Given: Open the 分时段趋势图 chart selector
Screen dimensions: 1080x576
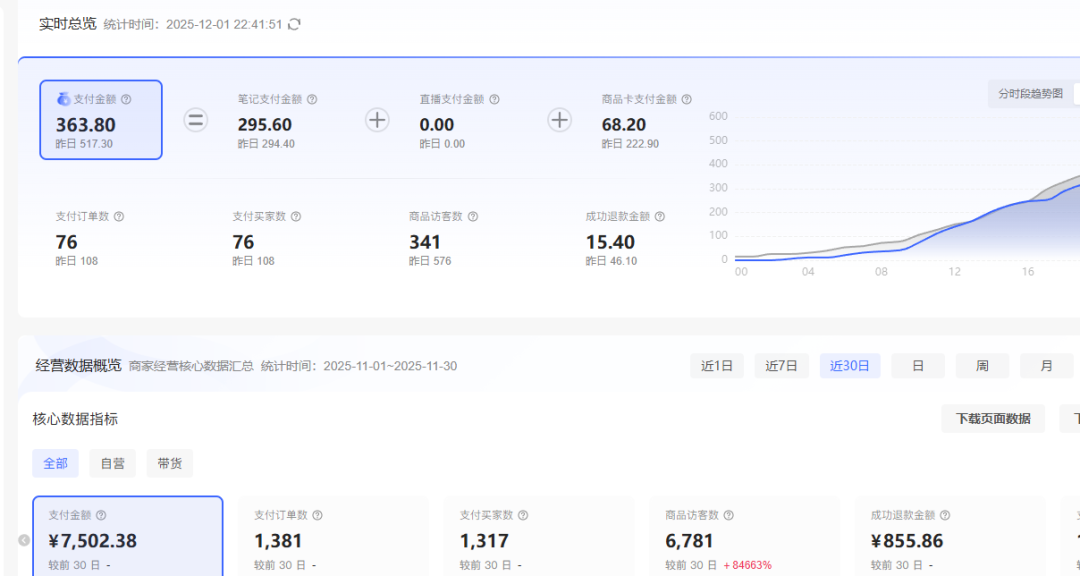Looking at the screenshot, I should coord(1030,94).
